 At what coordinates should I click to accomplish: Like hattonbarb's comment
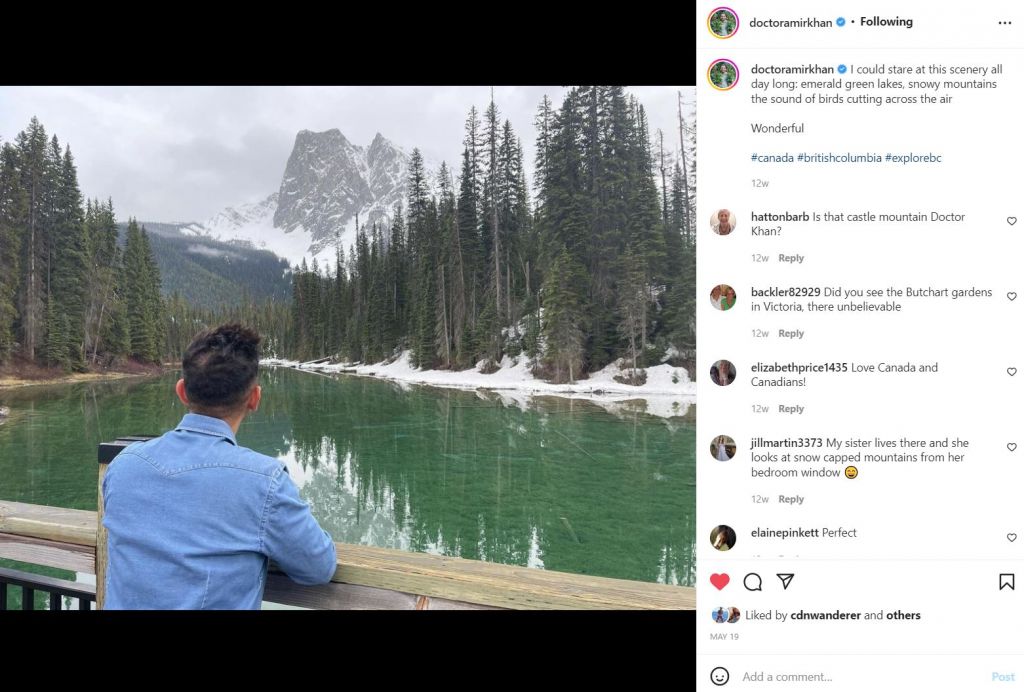[1011, 221]
